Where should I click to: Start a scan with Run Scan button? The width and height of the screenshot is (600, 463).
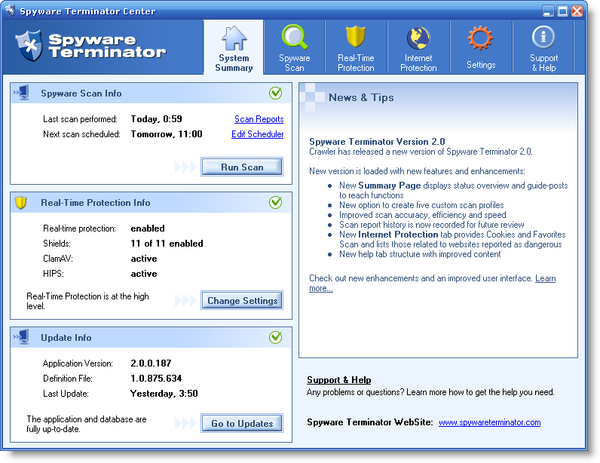click(x=242, y=167)
